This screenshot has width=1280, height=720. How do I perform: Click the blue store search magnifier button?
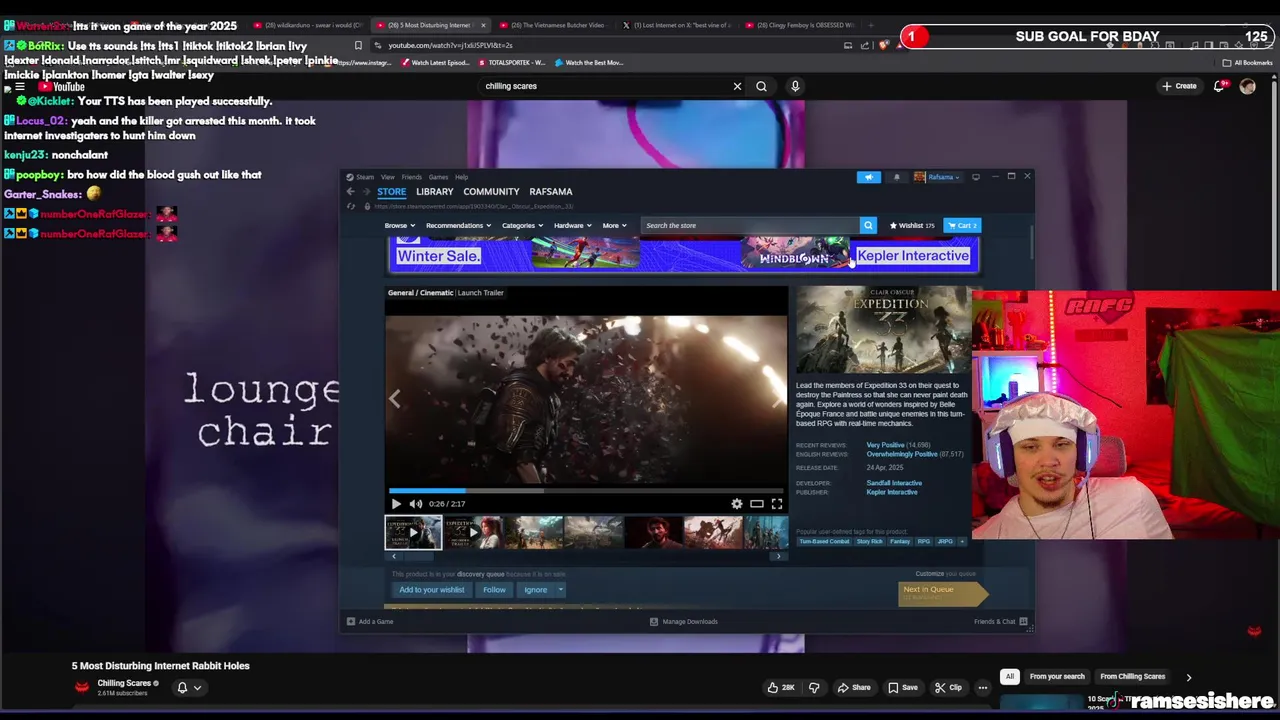click(x=868, y=225)
